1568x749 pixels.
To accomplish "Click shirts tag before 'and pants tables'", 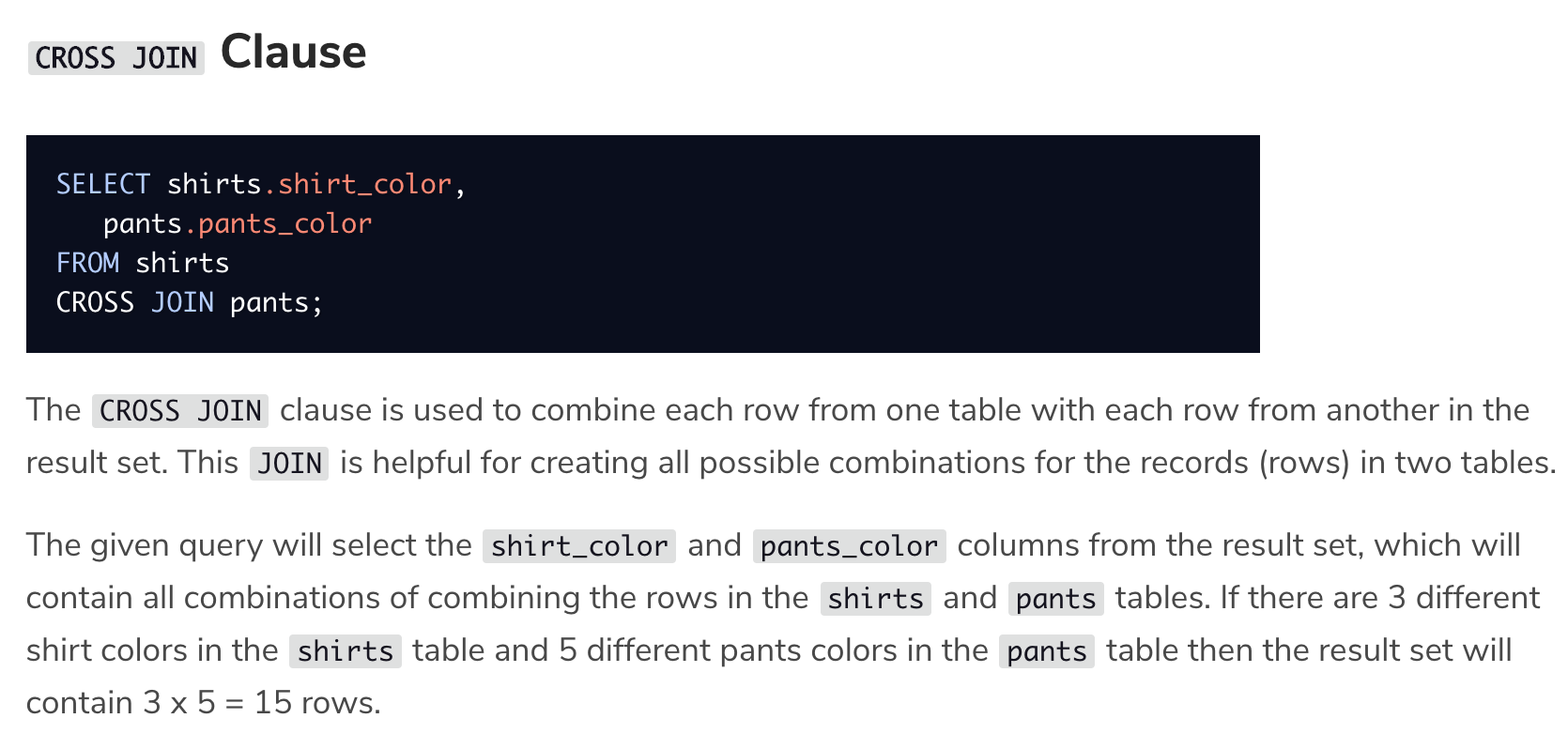I will [876, 599].
